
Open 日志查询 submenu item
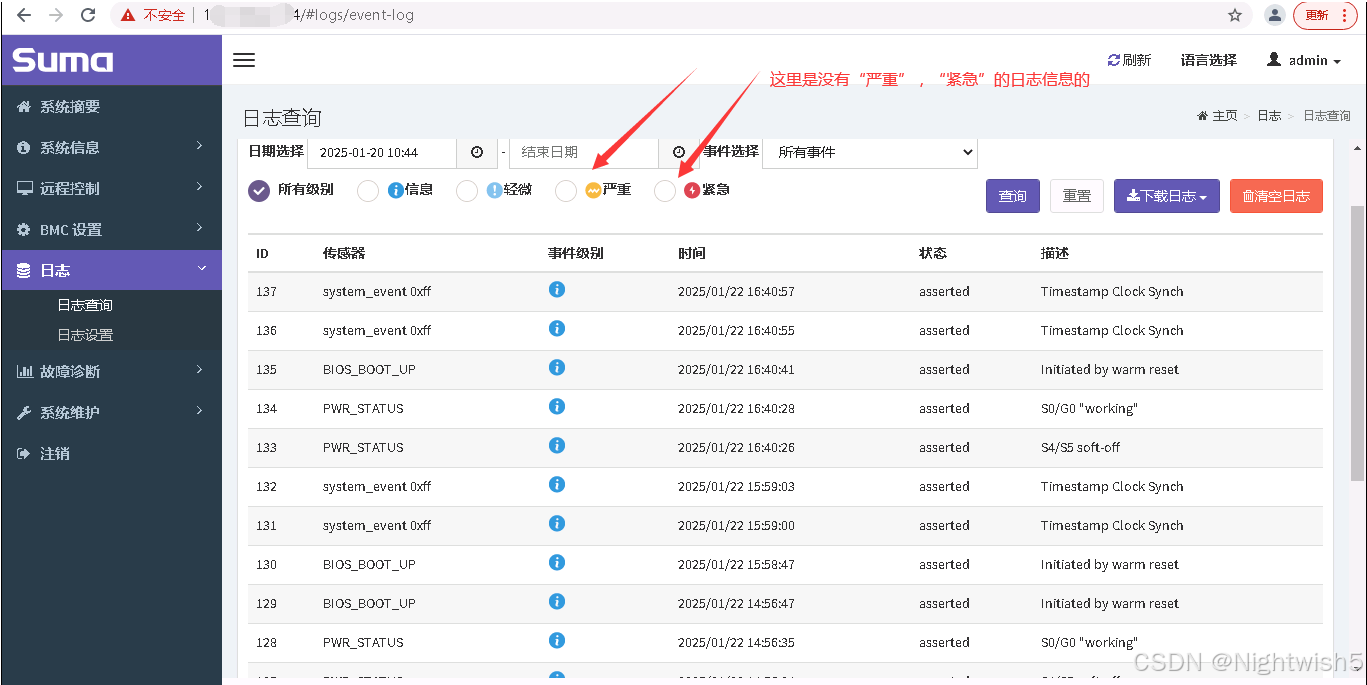(x=85, y=305)
